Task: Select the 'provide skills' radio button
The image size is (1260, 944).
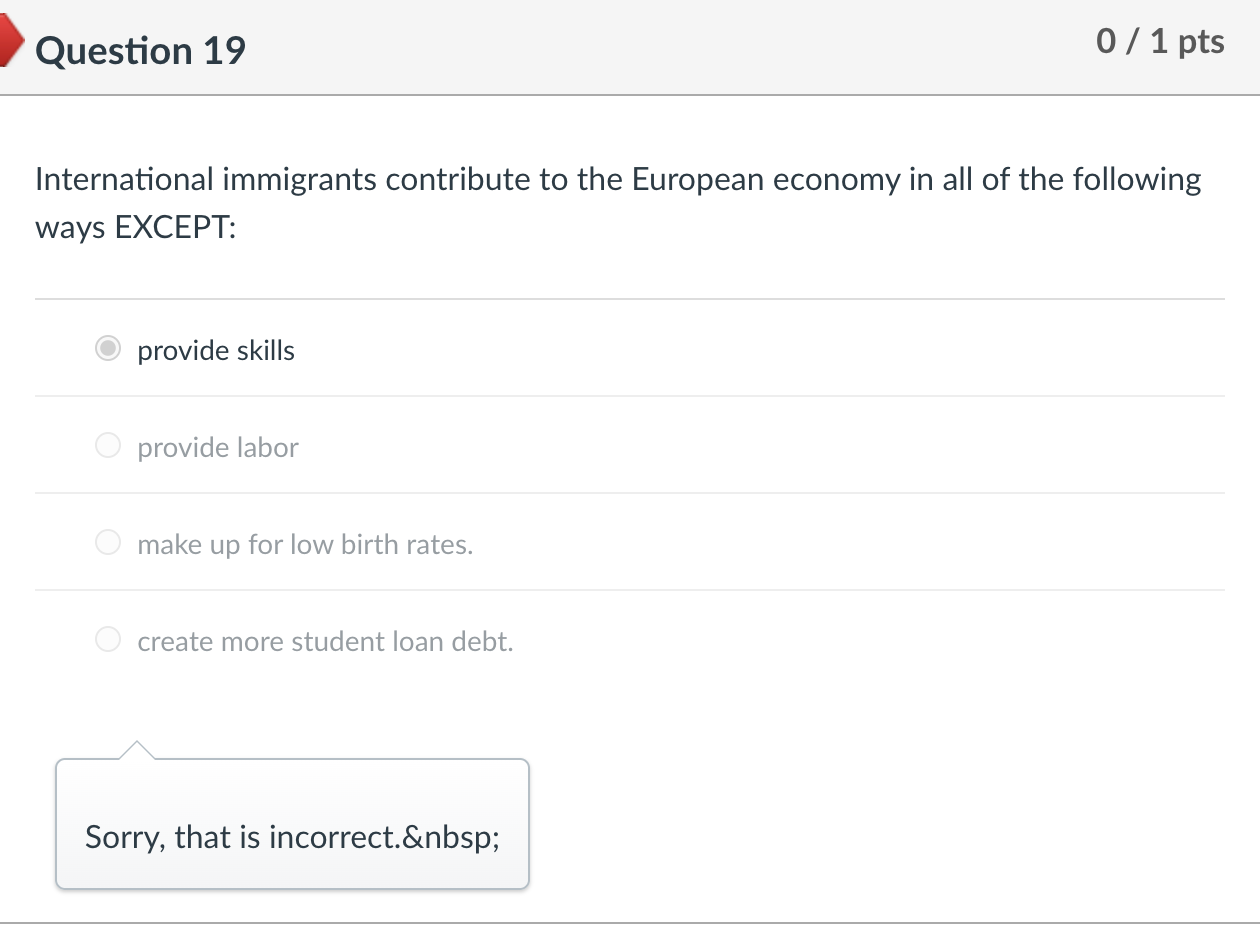Action: (x=107, y=348)
